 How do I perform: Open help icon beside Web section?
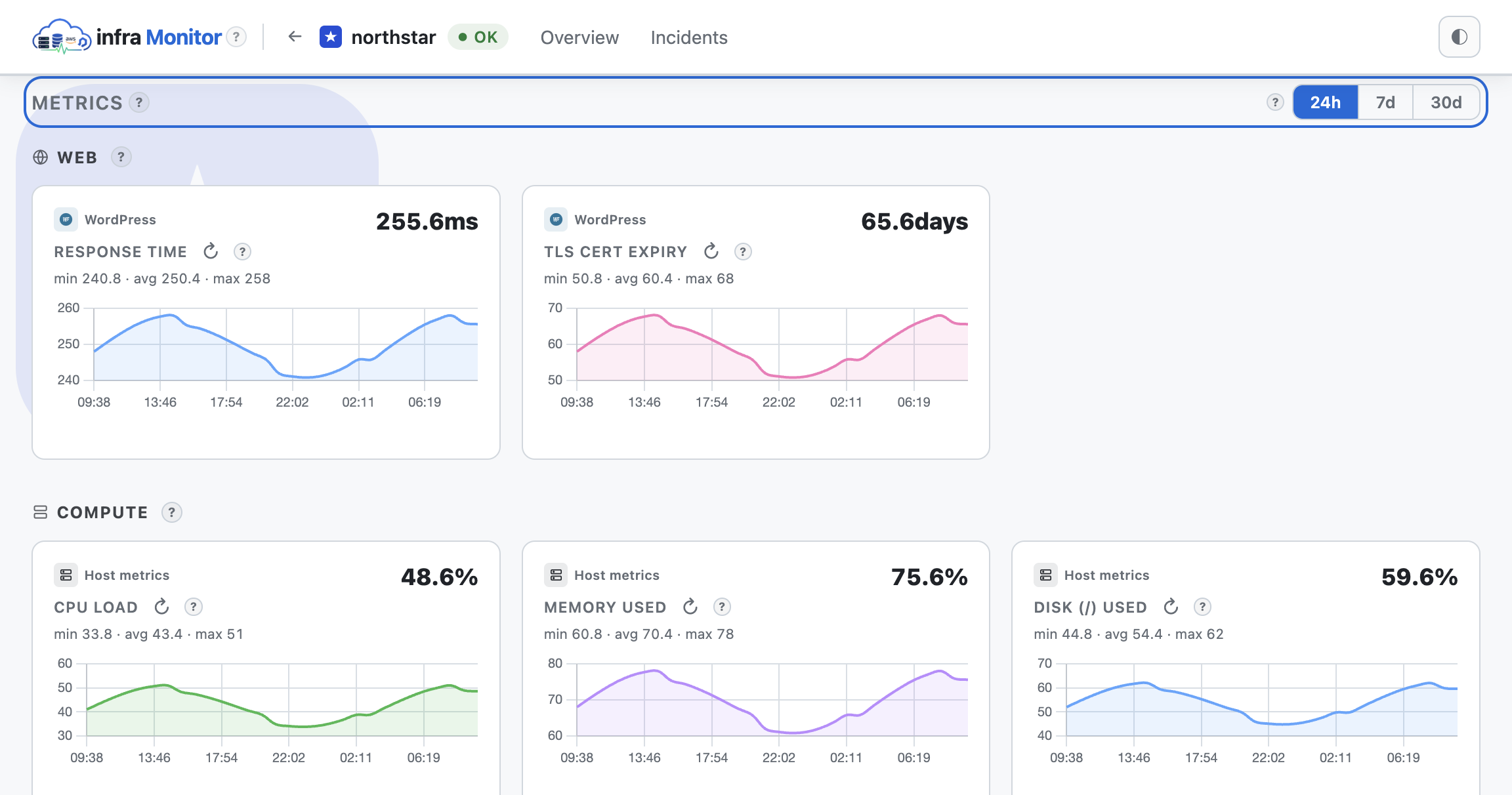click(x=121, y=157)
